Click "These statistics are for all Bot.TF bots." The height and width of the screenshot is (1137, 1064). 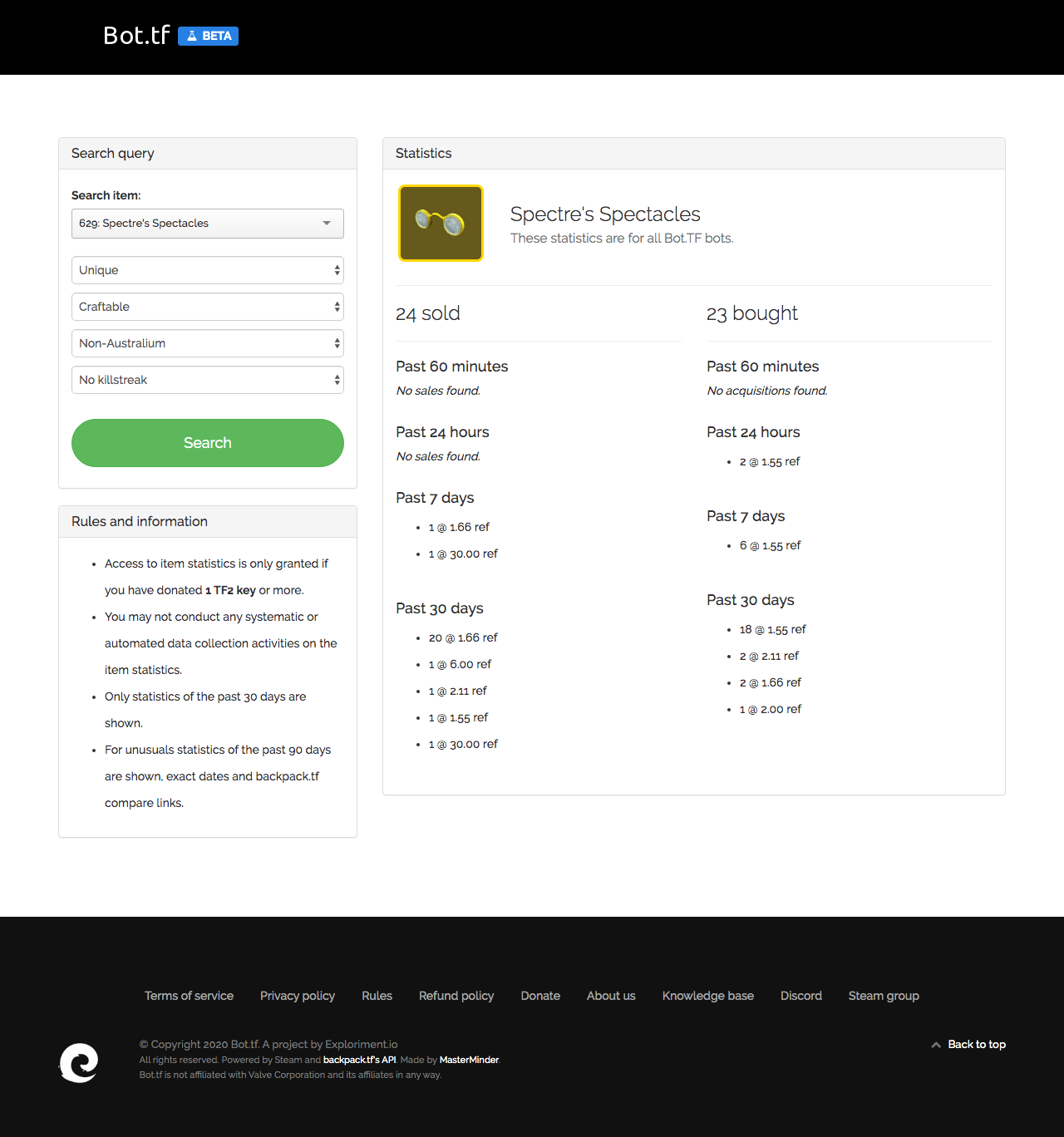[622, 239]
